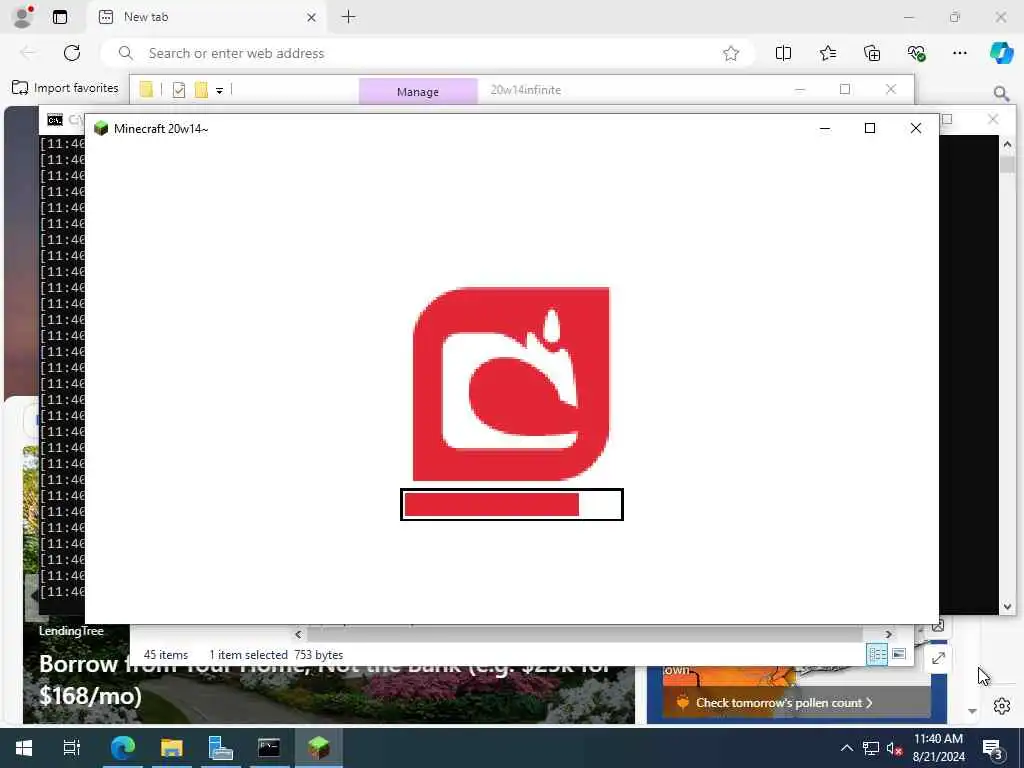Open a new browser tab with plus
This screenshot has height=768, width=1024.
point(349,17)
